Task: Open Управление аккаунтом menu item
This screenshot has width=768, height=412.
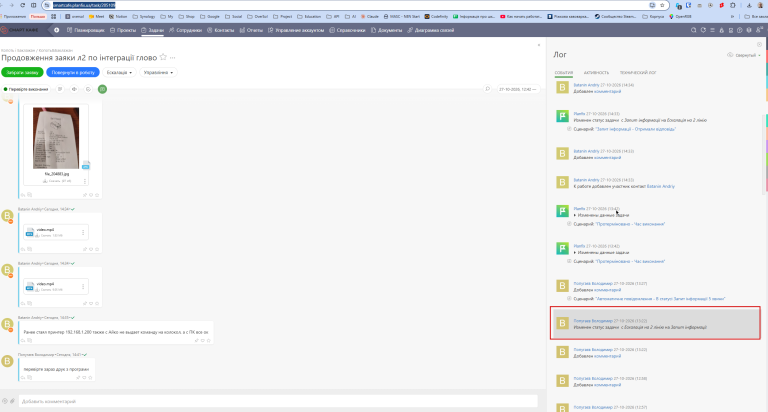Action: point(296,30)
